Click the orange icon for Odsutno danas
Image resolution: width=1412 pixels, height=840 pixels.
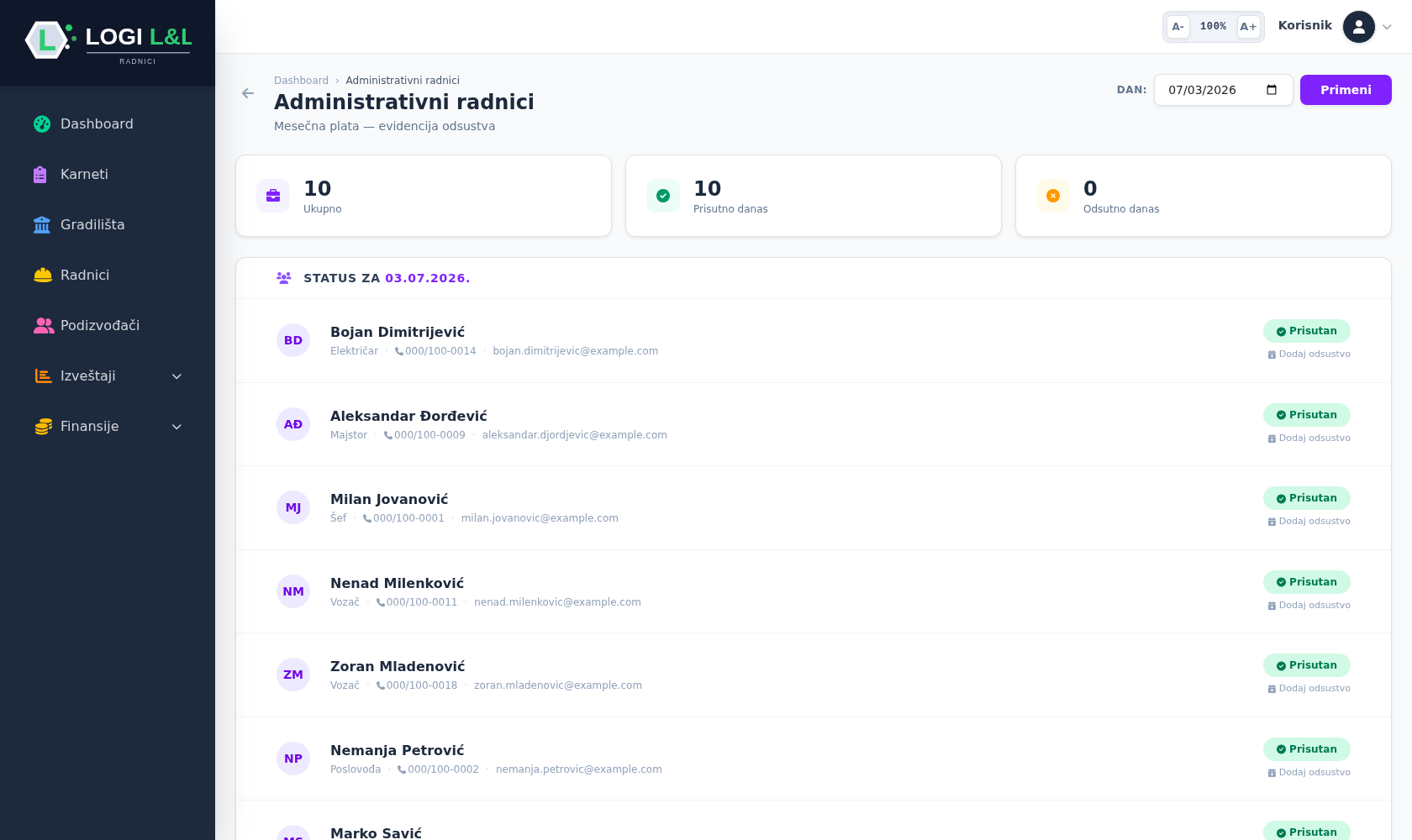coord(1053,196)
